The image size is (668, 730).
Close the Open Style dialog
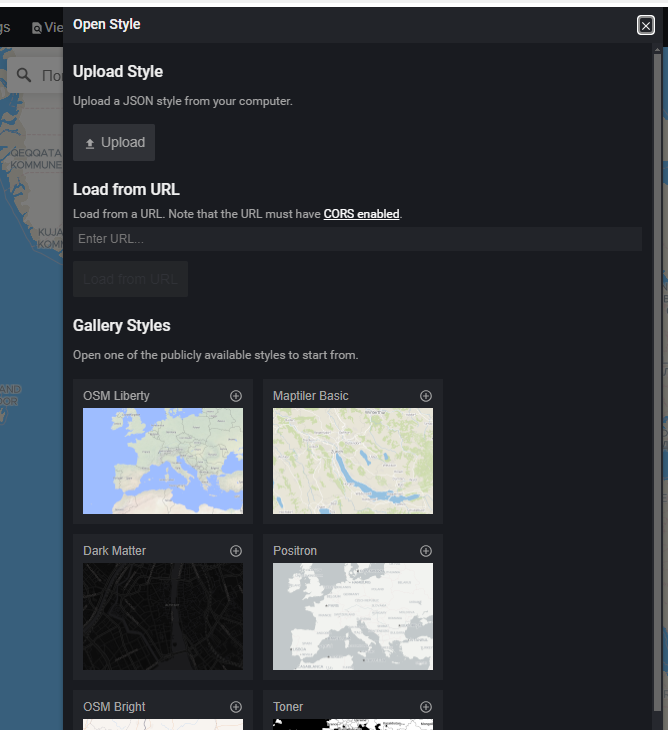(x=645, y=26)
